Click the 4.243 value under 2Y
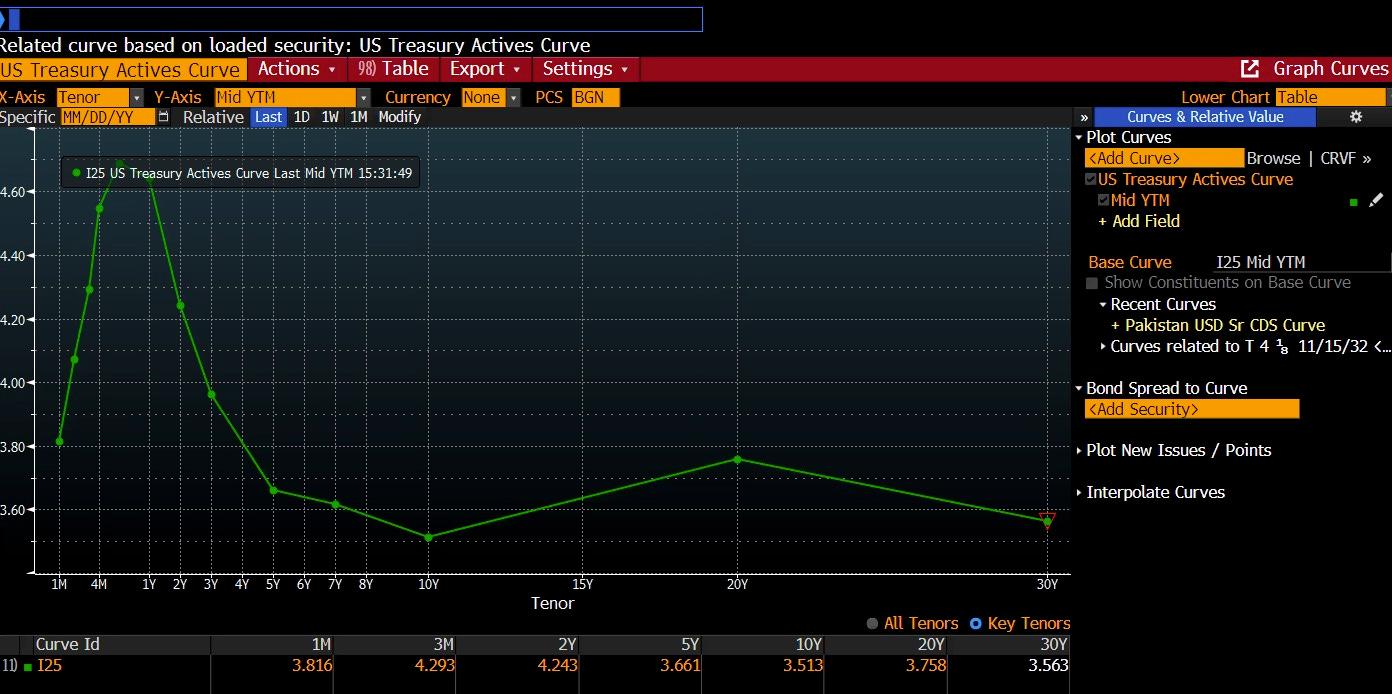This screenshot has width=1392, height=694. [x=558, y=665]
